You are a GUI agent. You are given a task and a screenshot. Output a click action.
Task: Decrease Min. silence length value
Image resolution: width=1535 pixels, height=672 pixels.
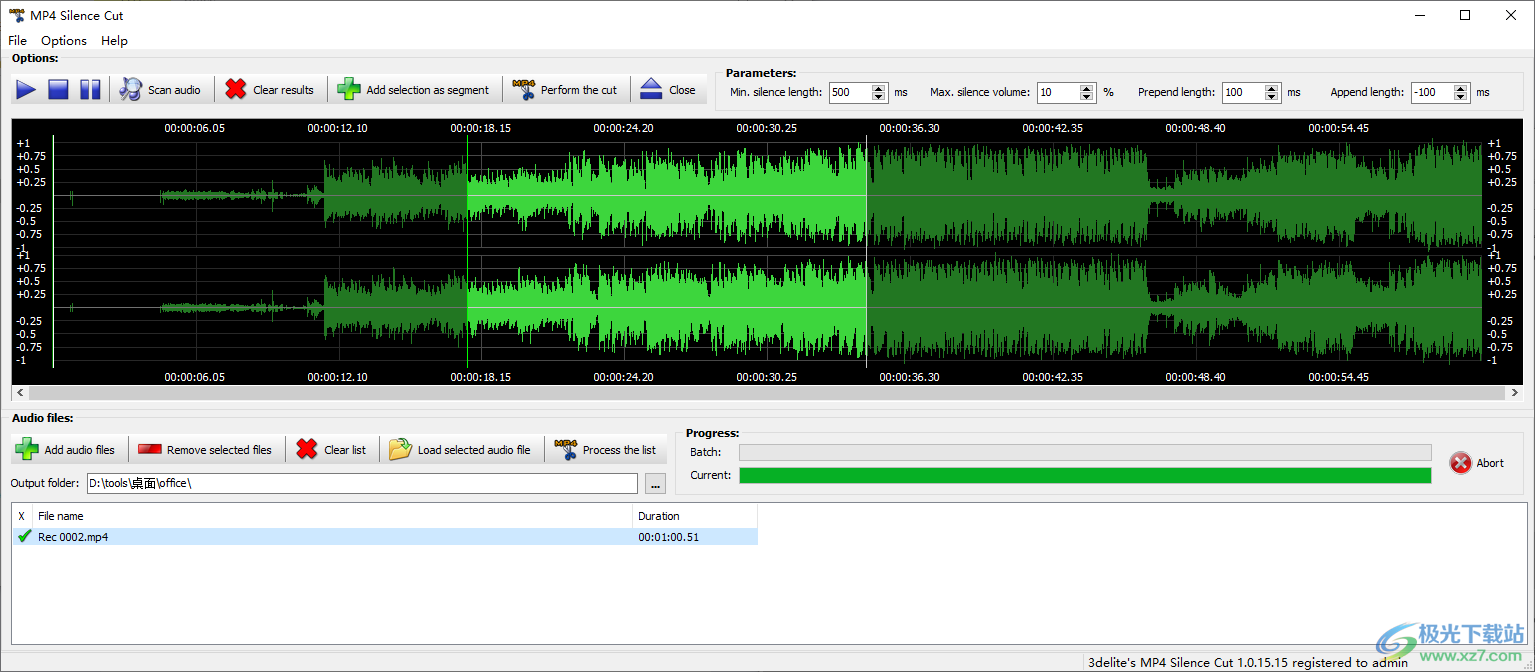pos(879,97)
